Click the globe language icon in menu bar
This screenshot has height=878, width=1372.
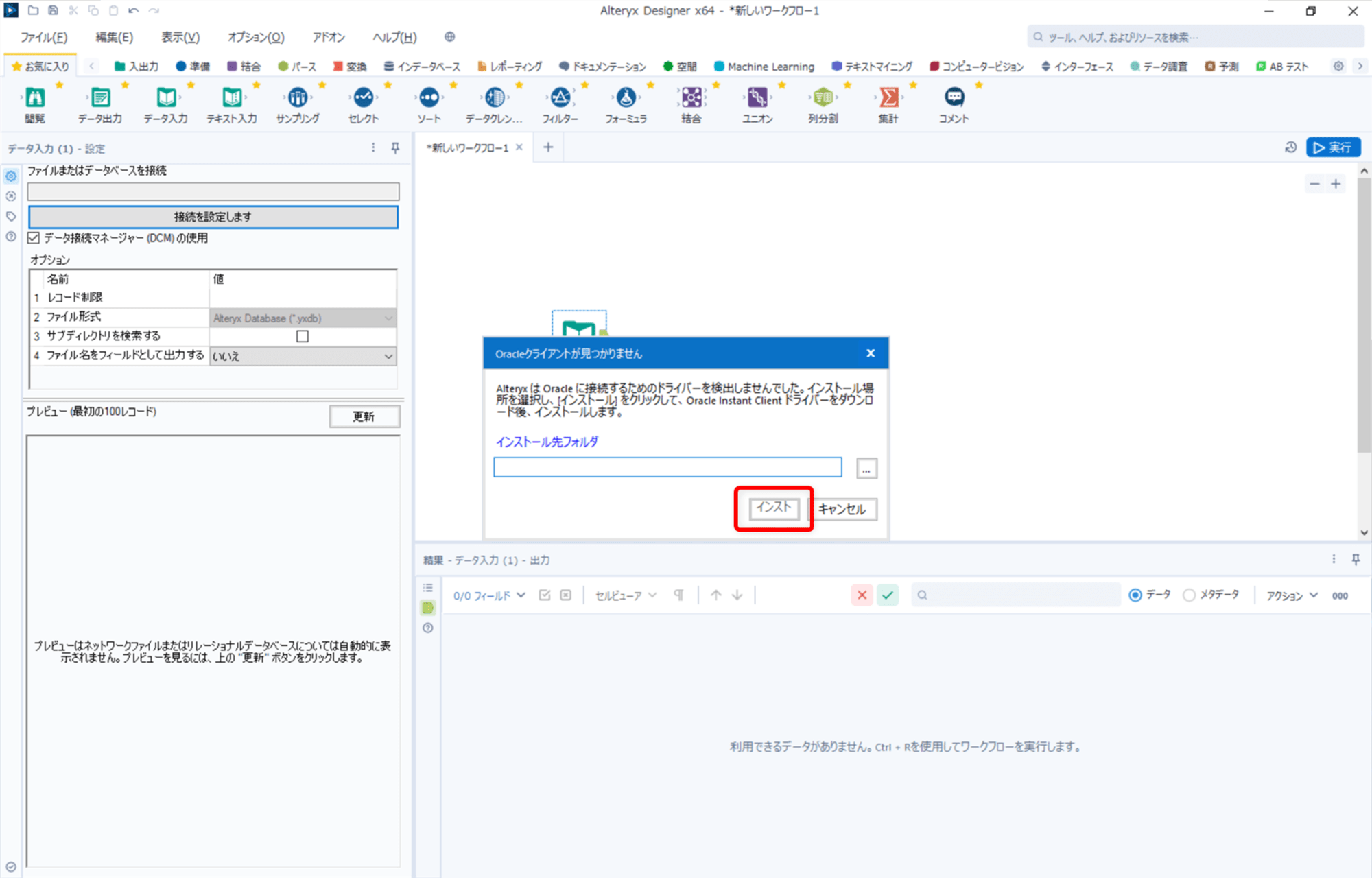pos(449,37)
